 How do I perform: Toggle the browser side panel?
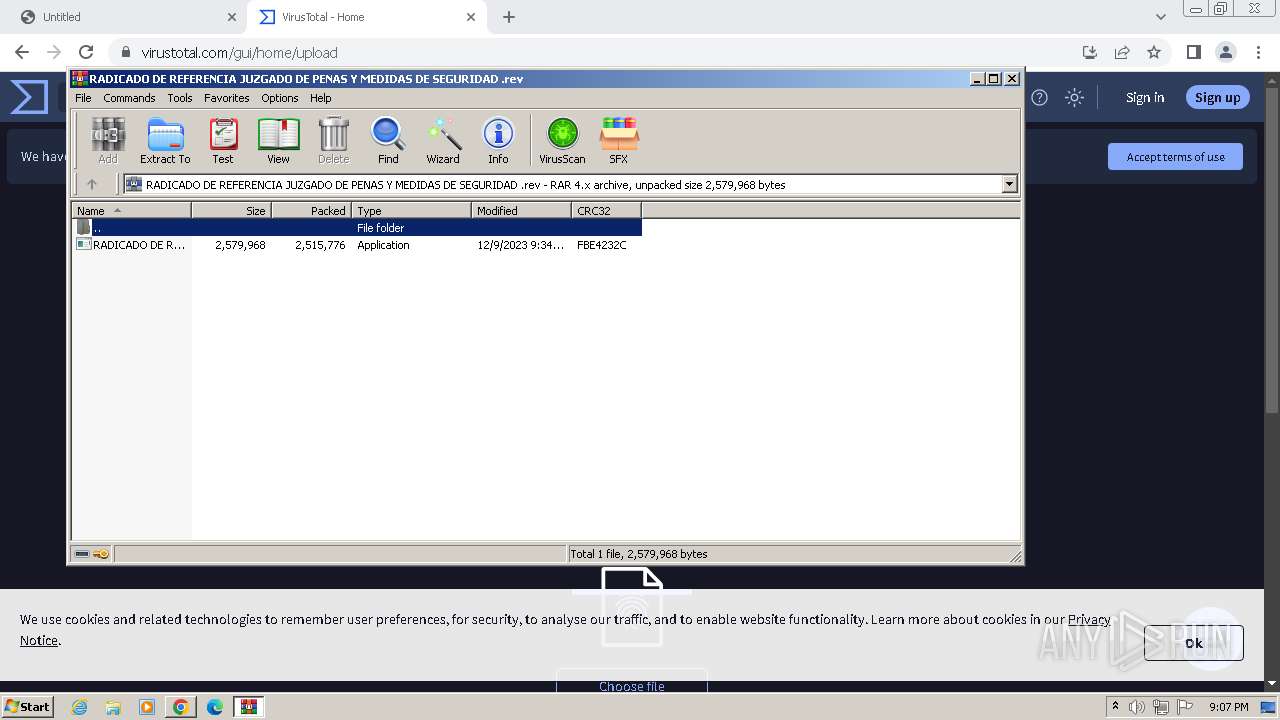point(1193,52)
